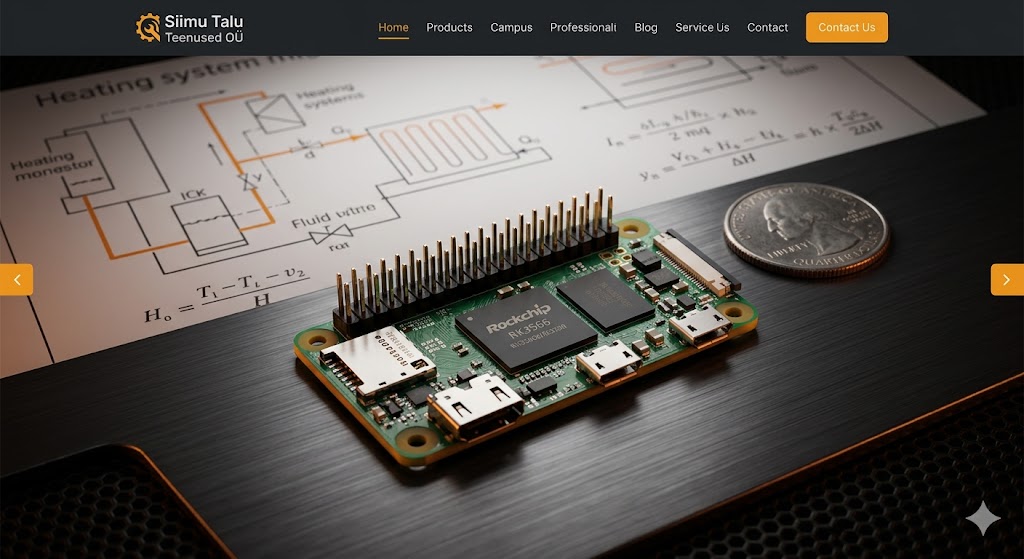
Task: Go to previous slide with left arrow
Action: (16, 279)
